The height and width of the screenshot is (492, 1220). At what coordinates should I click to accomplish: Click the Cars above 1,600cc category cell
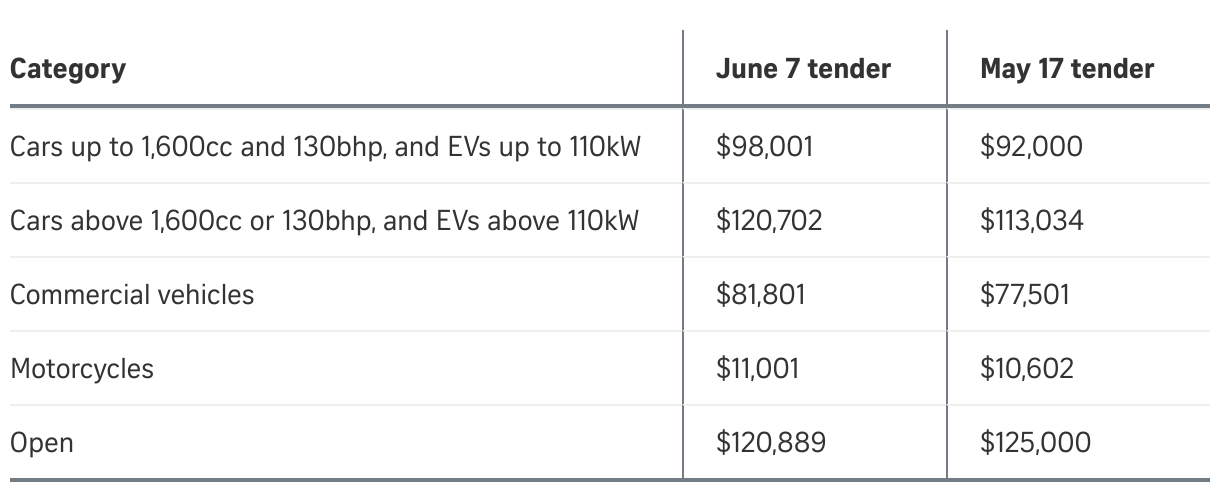(324, 220)
